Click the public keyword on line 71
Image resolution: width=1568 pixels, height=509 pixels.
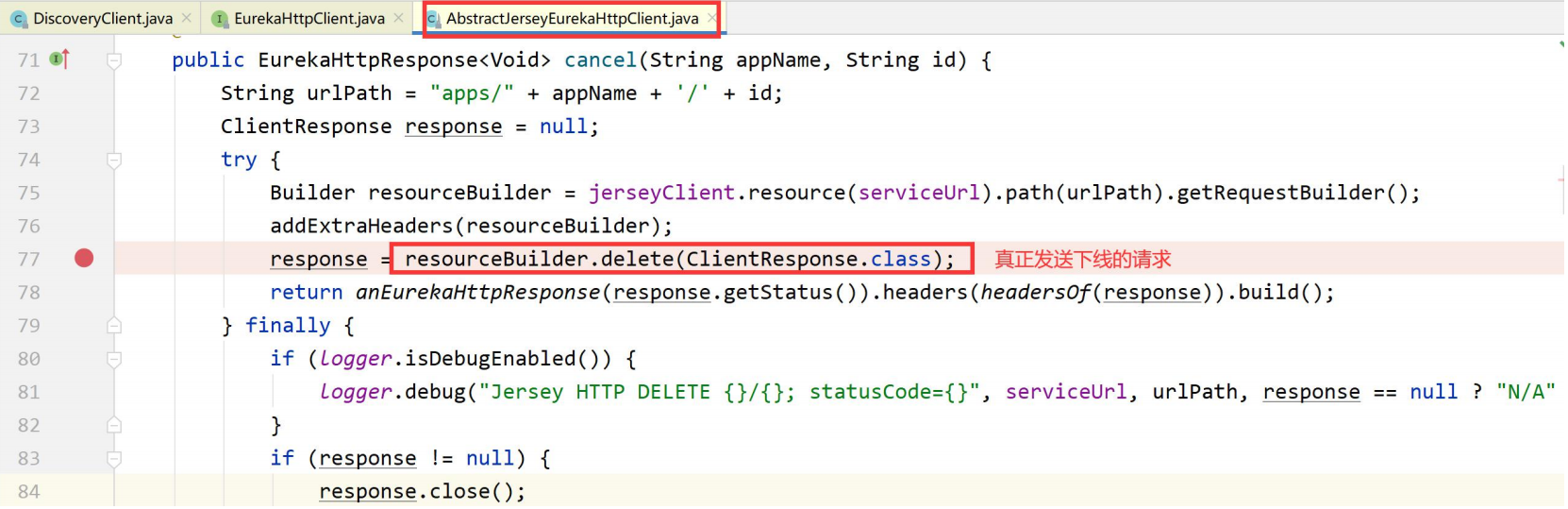click(209, 60)
